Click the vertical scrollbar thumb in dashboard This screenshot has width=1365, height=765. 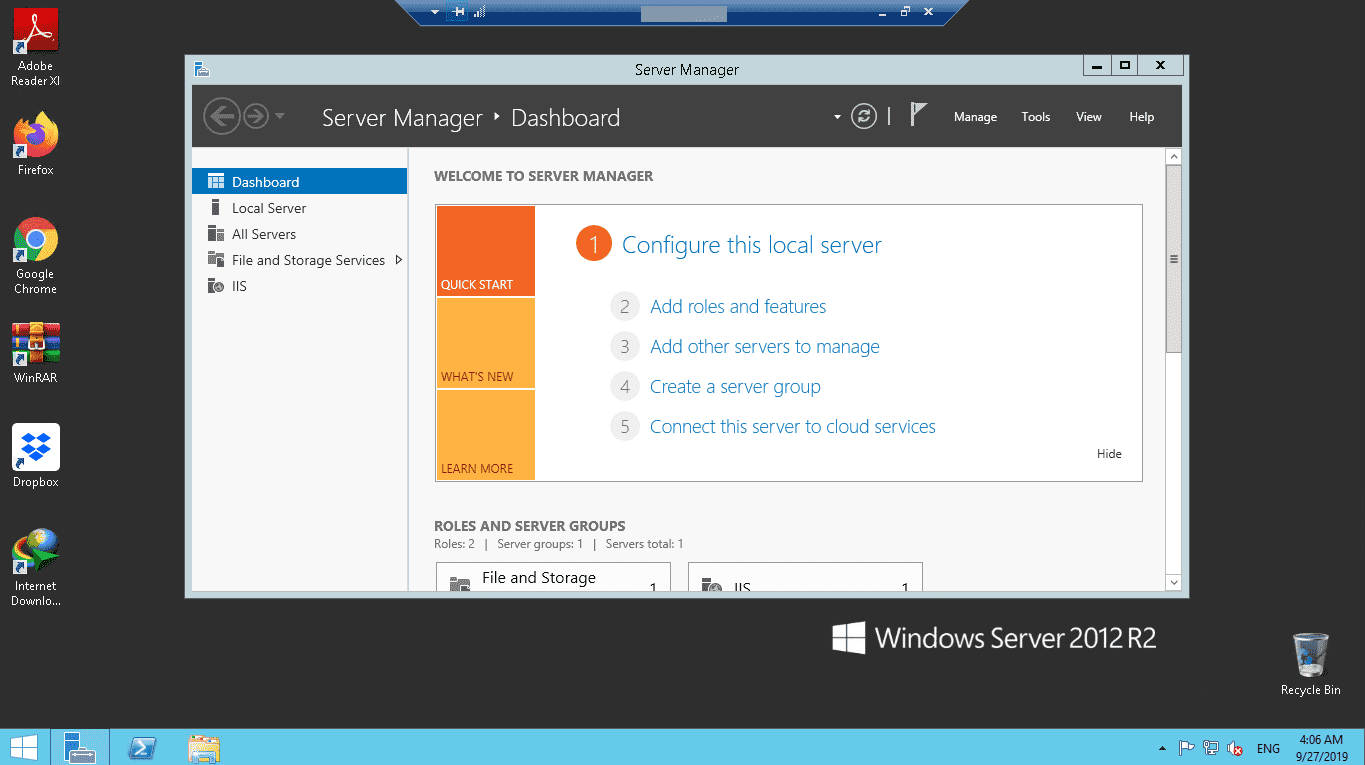tap(1174, 259)
